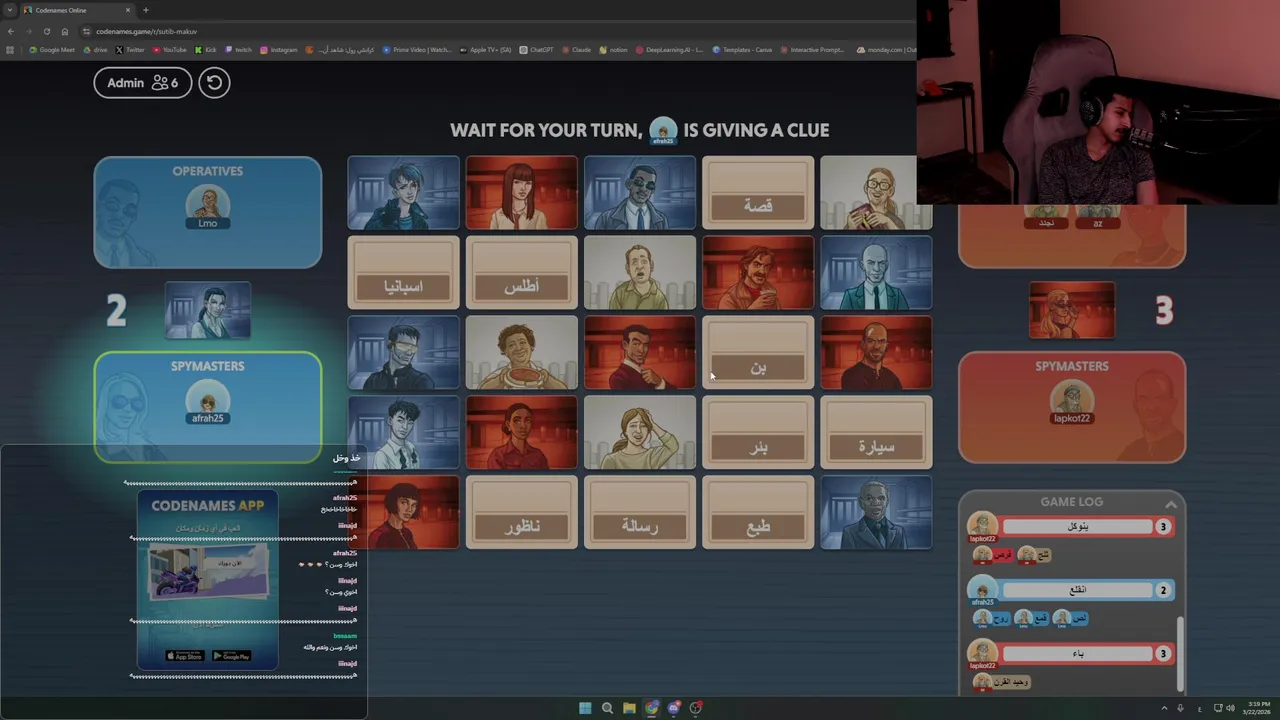Image resolution: width=1280 pixels, height=720 pixels.
Task: Click the browser home icon
Action: point(65,31)
